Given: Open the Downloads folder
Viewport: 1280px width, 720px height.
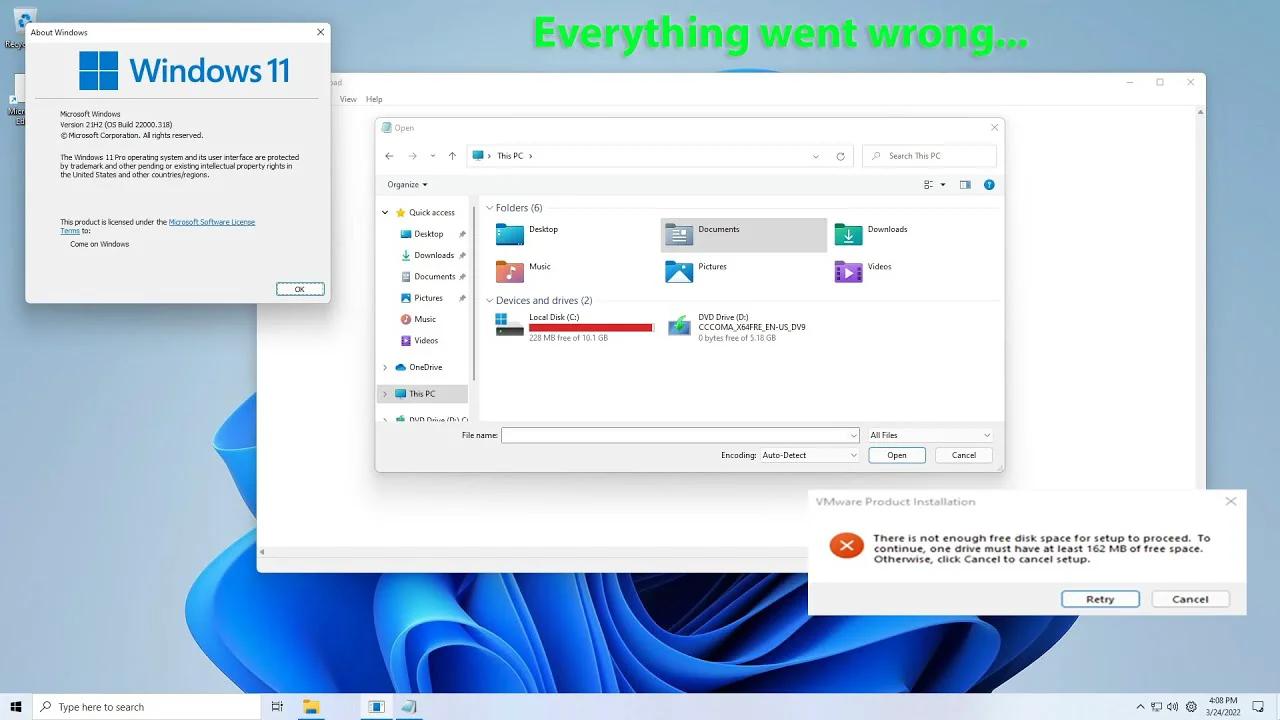Looking at the screenshot, I should point(887,229).
